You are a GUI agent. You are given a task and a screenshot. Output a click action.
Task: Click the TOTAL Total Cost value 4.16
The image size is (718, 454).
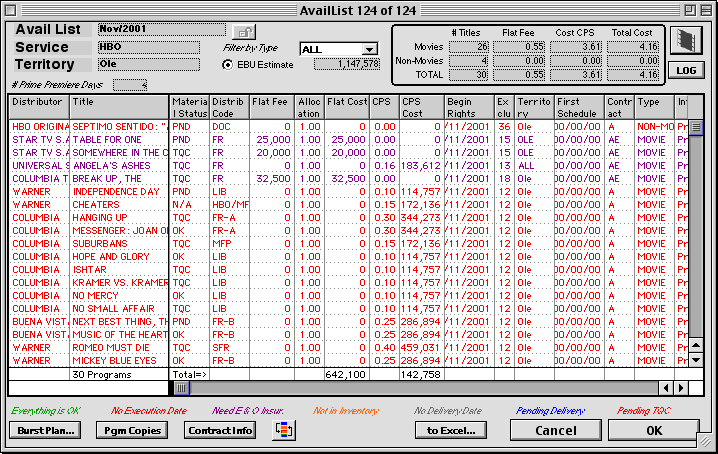pos(633,75)
